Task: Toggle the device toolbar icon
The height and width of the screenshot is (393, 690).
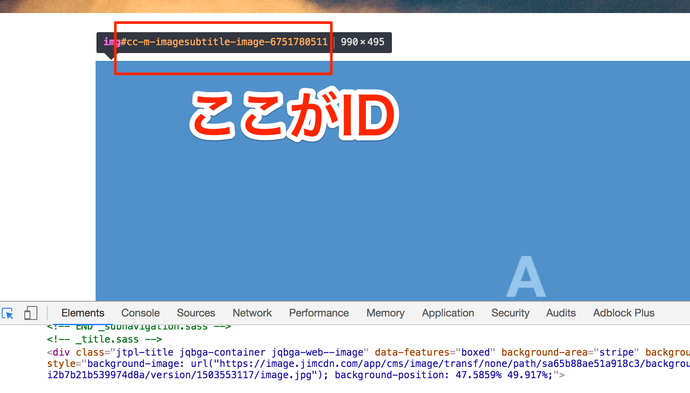Action: [30, 313]
